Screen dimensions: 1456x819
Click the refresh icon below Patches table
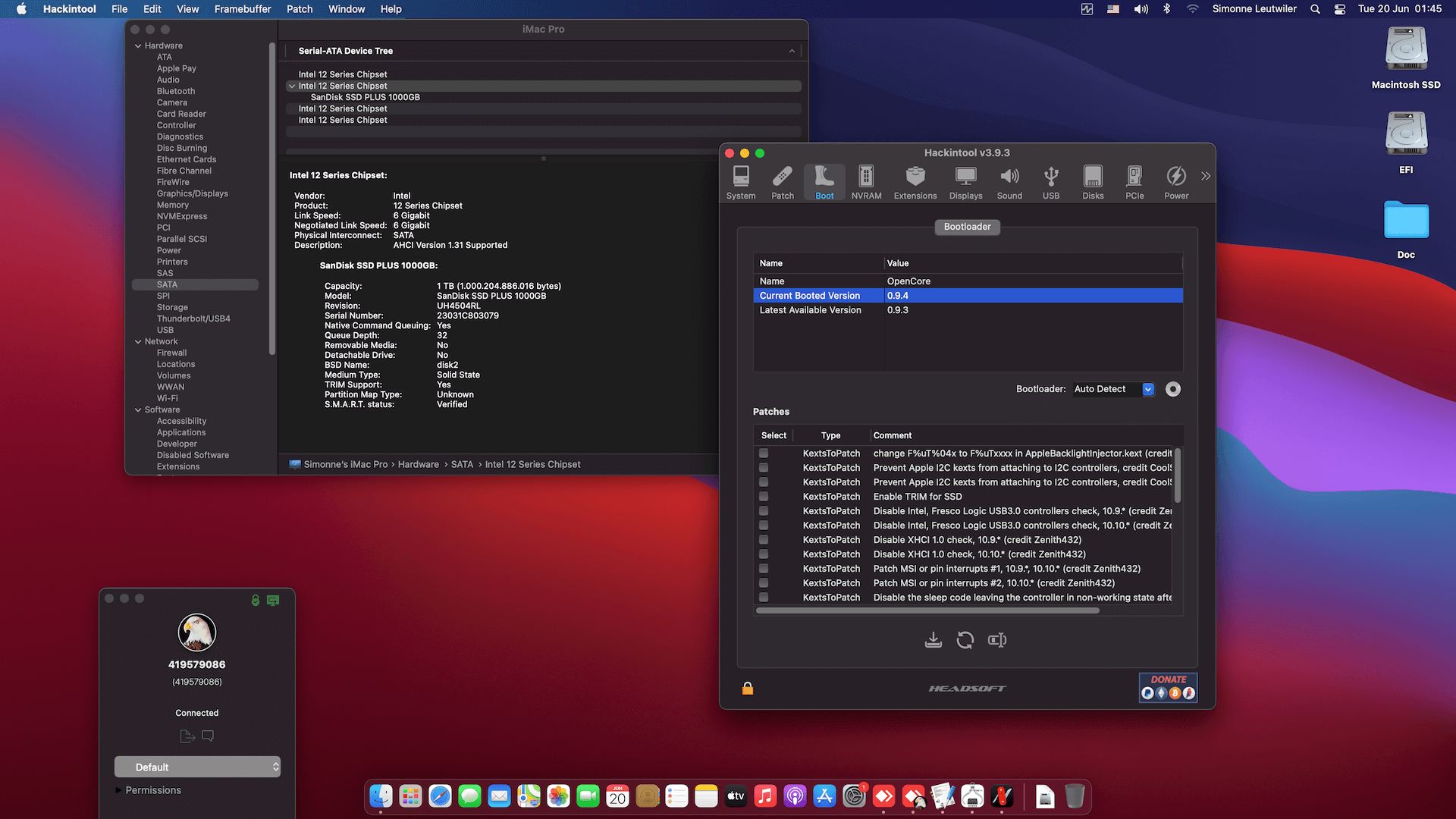[965, 640]
